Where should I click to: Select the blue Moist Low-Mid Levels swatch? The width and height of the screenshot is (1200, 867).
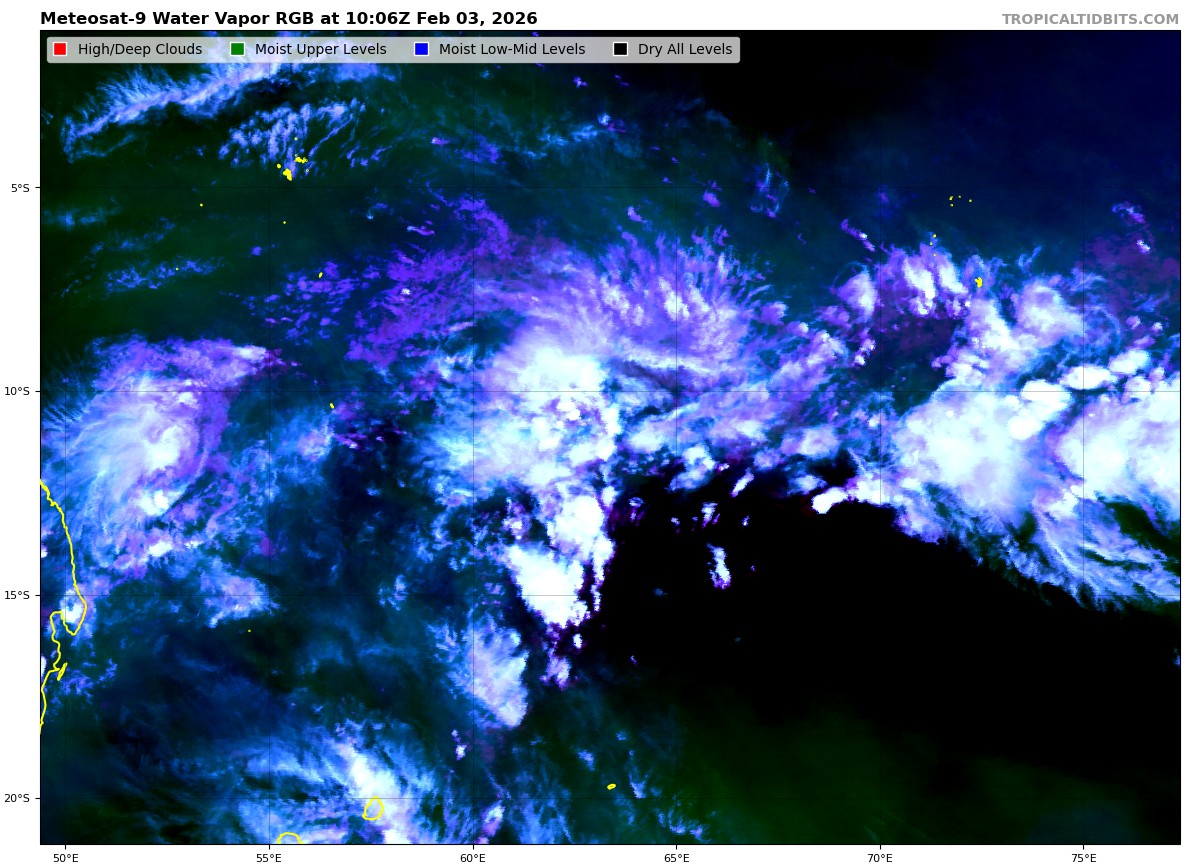click(x=421, y=50)
